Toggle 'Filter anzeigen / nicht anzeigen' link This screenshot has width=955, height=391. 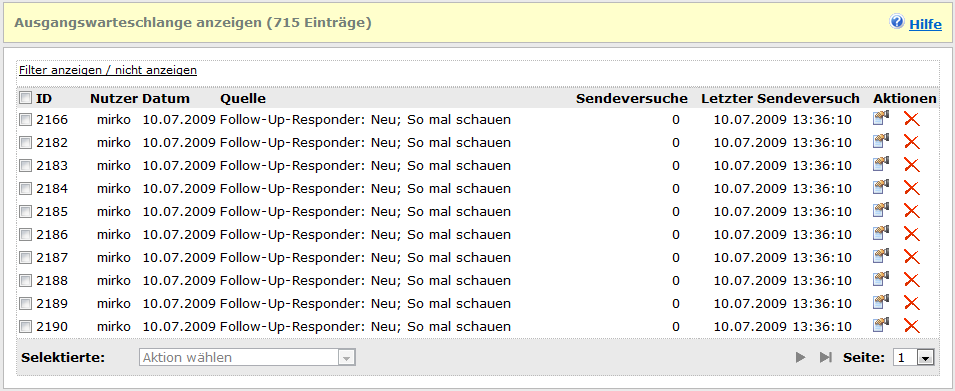coord(108,70)
